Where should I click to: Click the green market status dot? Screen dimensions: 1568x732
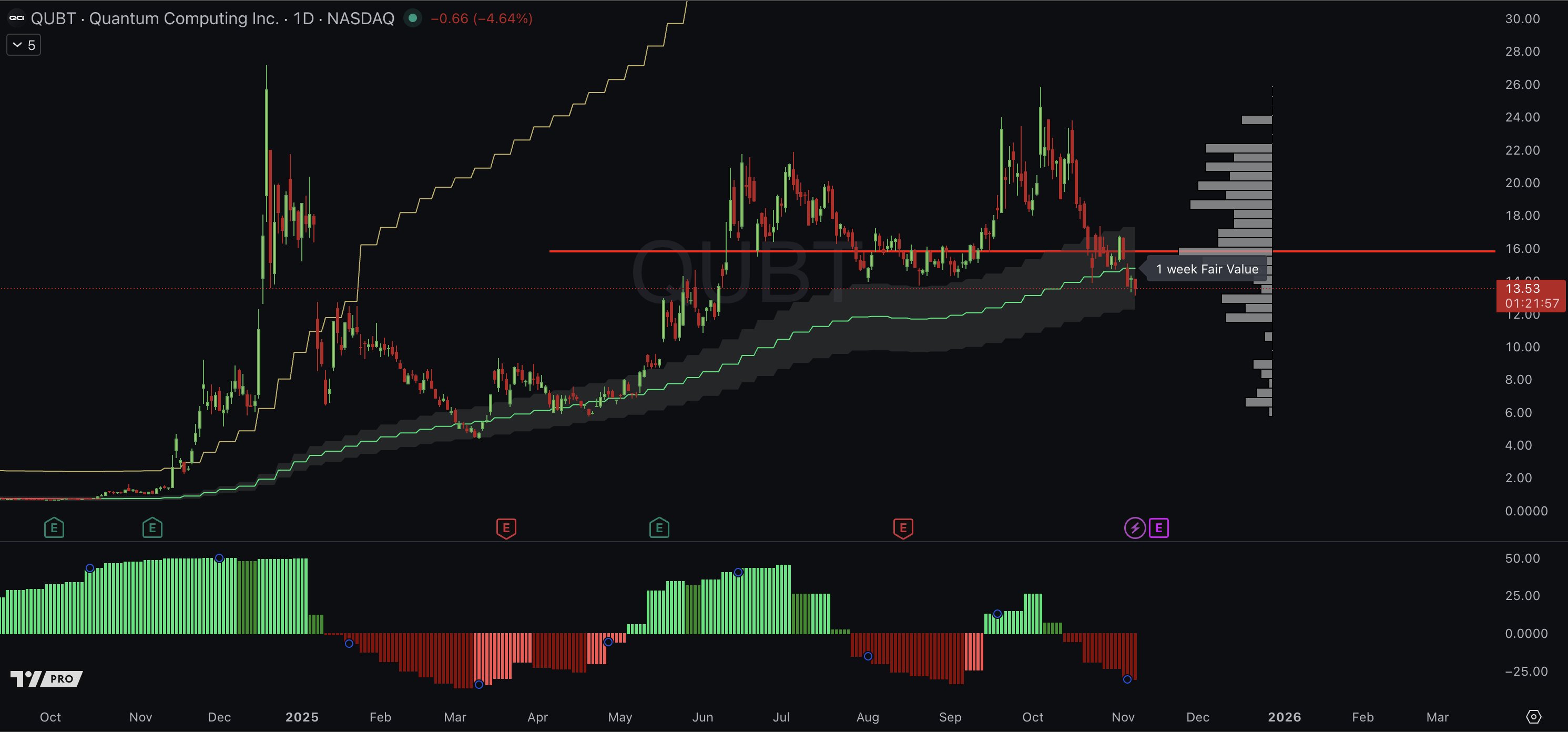(x=413, y=18)
